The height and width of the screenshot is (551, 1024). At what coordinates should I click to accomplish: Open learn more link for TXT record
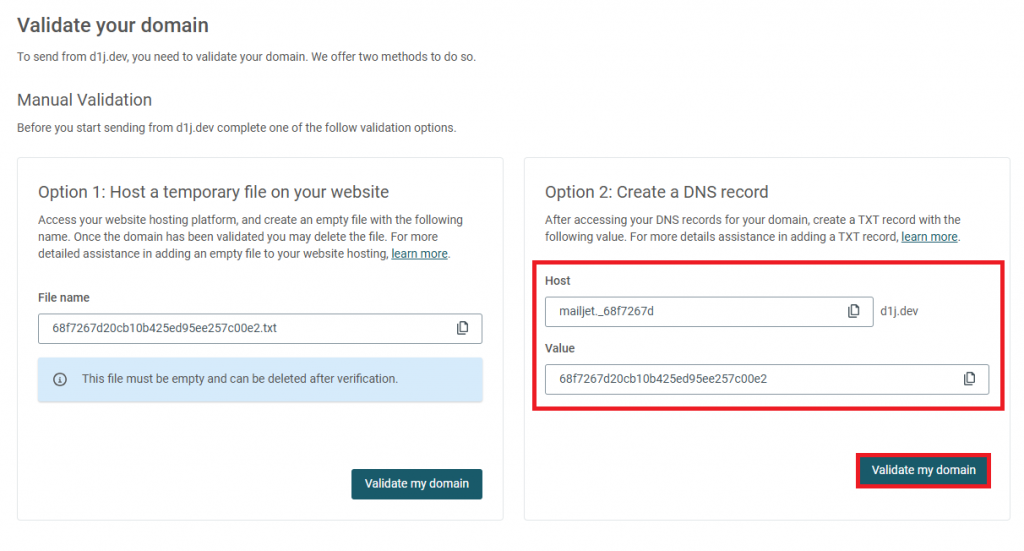click(x=929, y=237)
